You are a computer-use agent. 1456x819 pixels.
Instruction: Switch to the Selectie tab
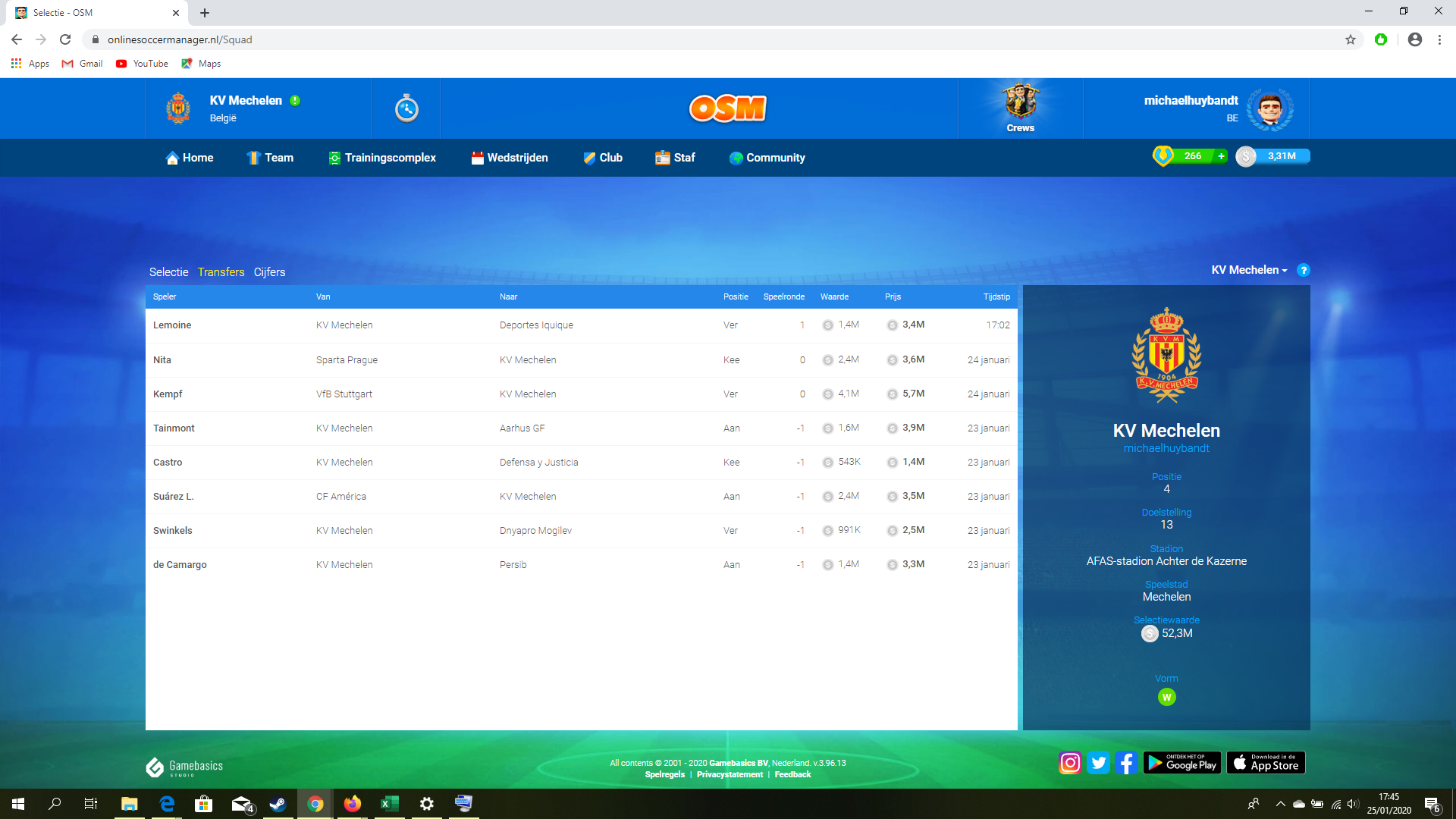168,272
